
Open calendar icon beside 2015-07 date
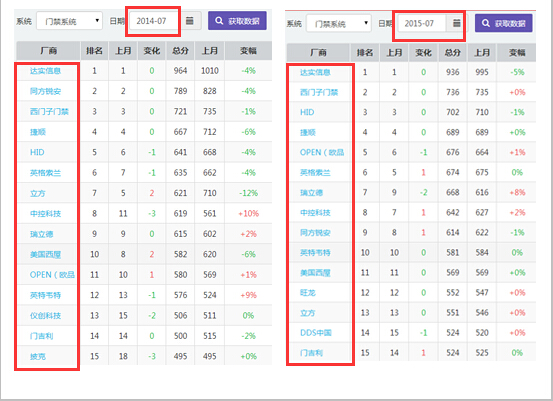click(x=456, y=23)
